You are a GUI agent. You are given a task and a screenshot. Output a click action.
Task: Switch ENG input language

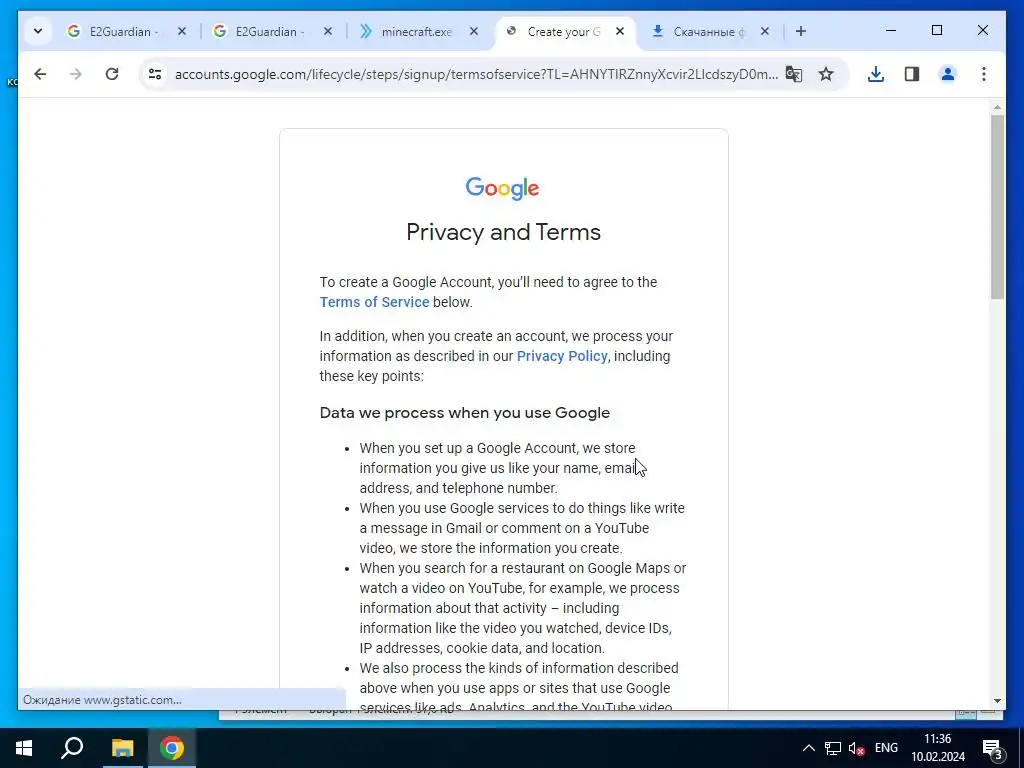pos(886,748)
